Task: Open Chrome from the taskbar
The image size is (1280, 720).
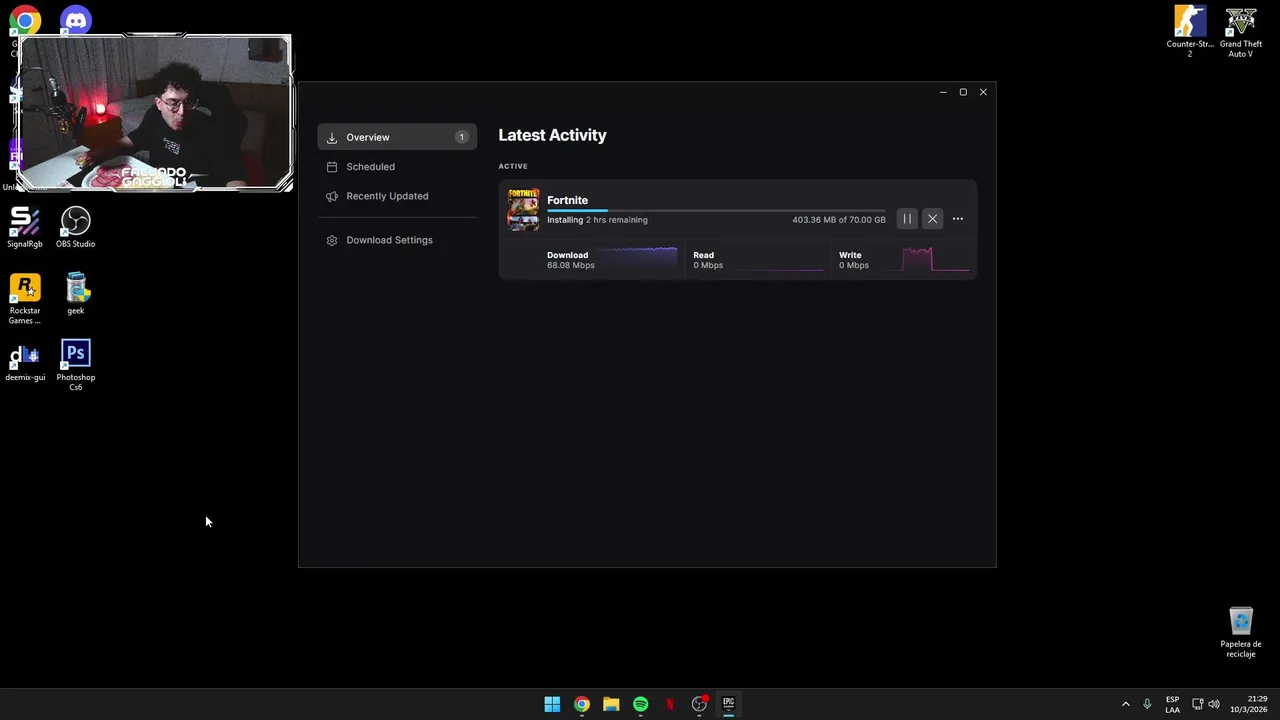Action: click(x=581, y=704)
